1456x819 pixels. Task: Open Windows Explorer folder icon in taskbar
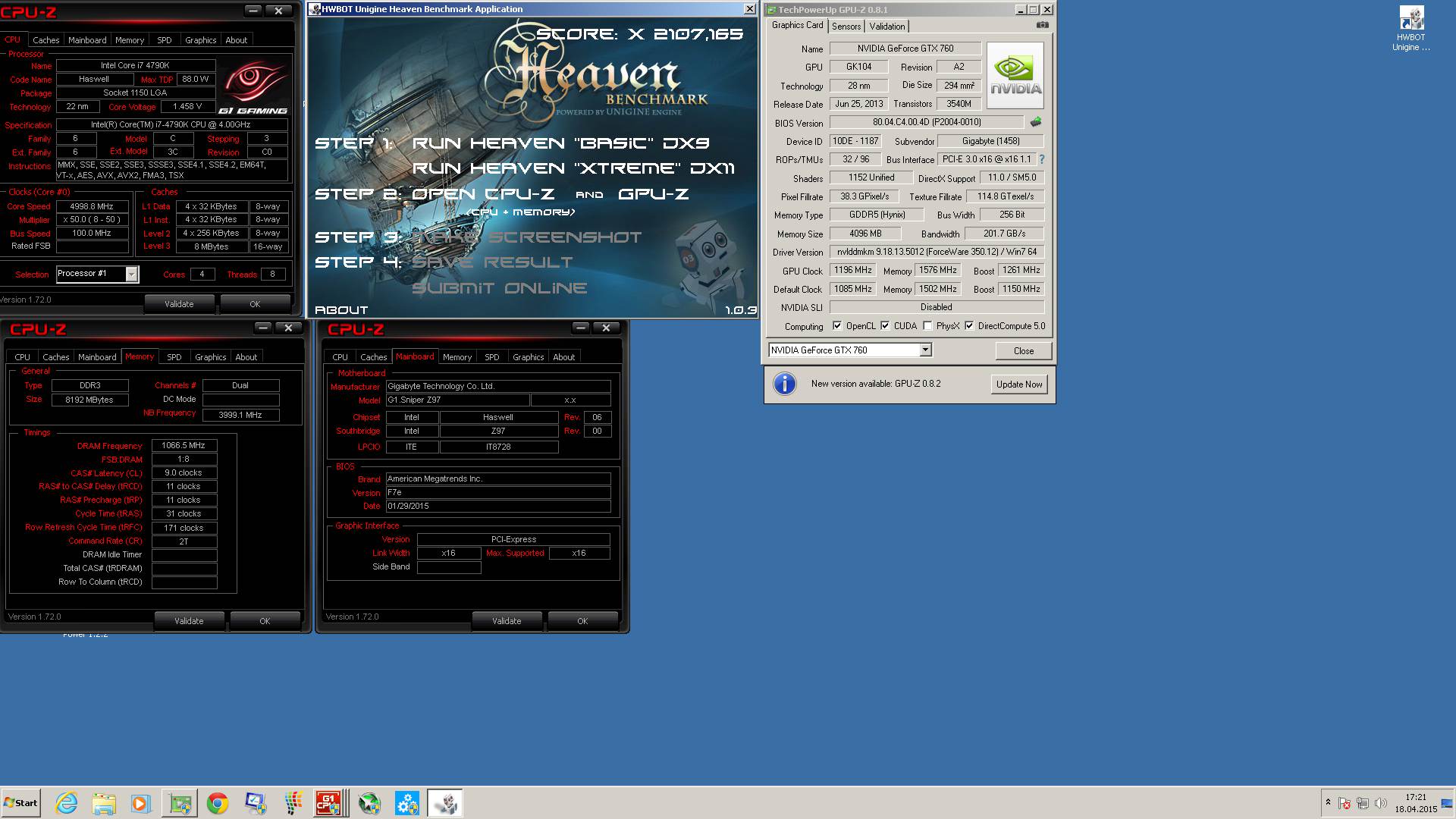click(x=104, y=803)
